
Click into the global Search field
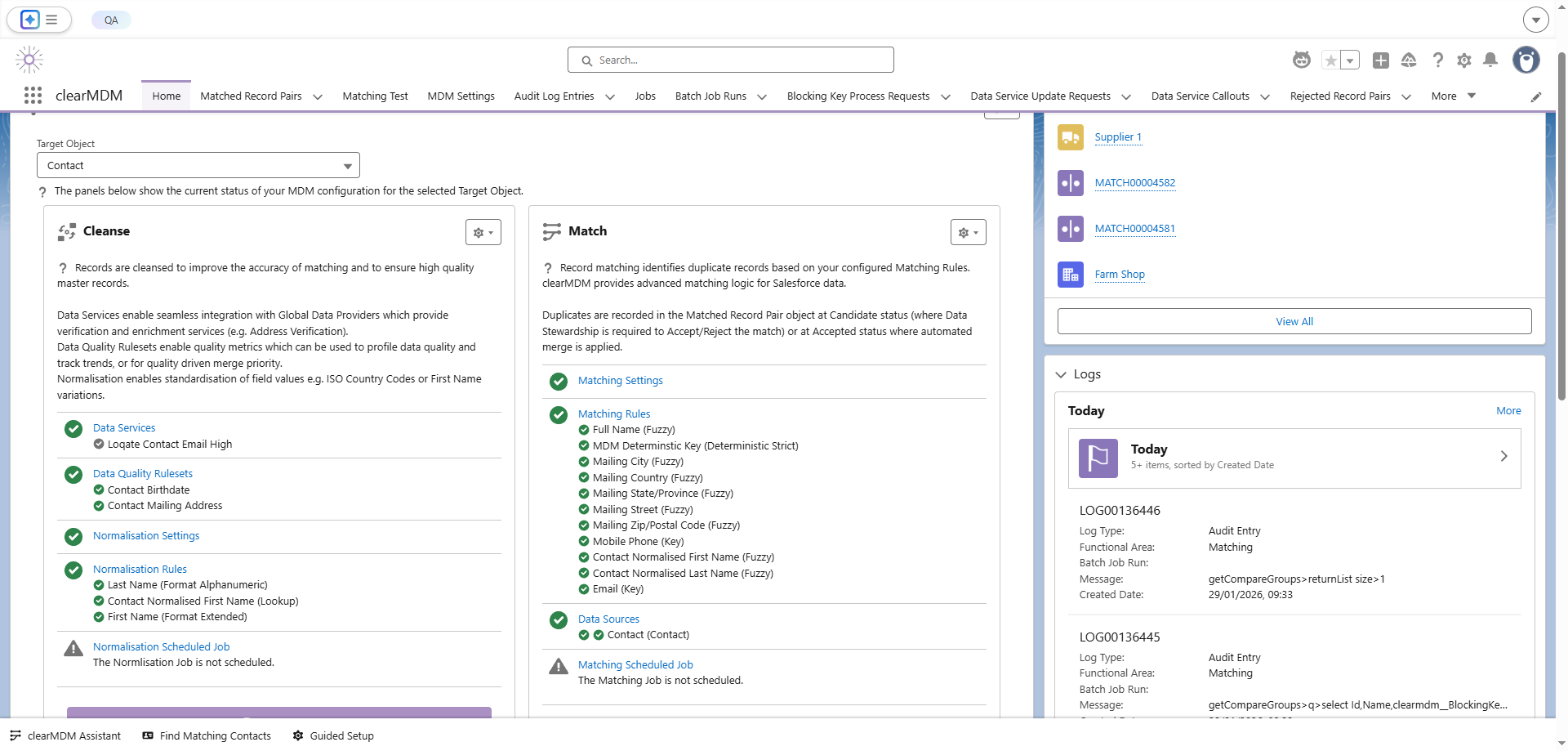click(x=731, y=60)
